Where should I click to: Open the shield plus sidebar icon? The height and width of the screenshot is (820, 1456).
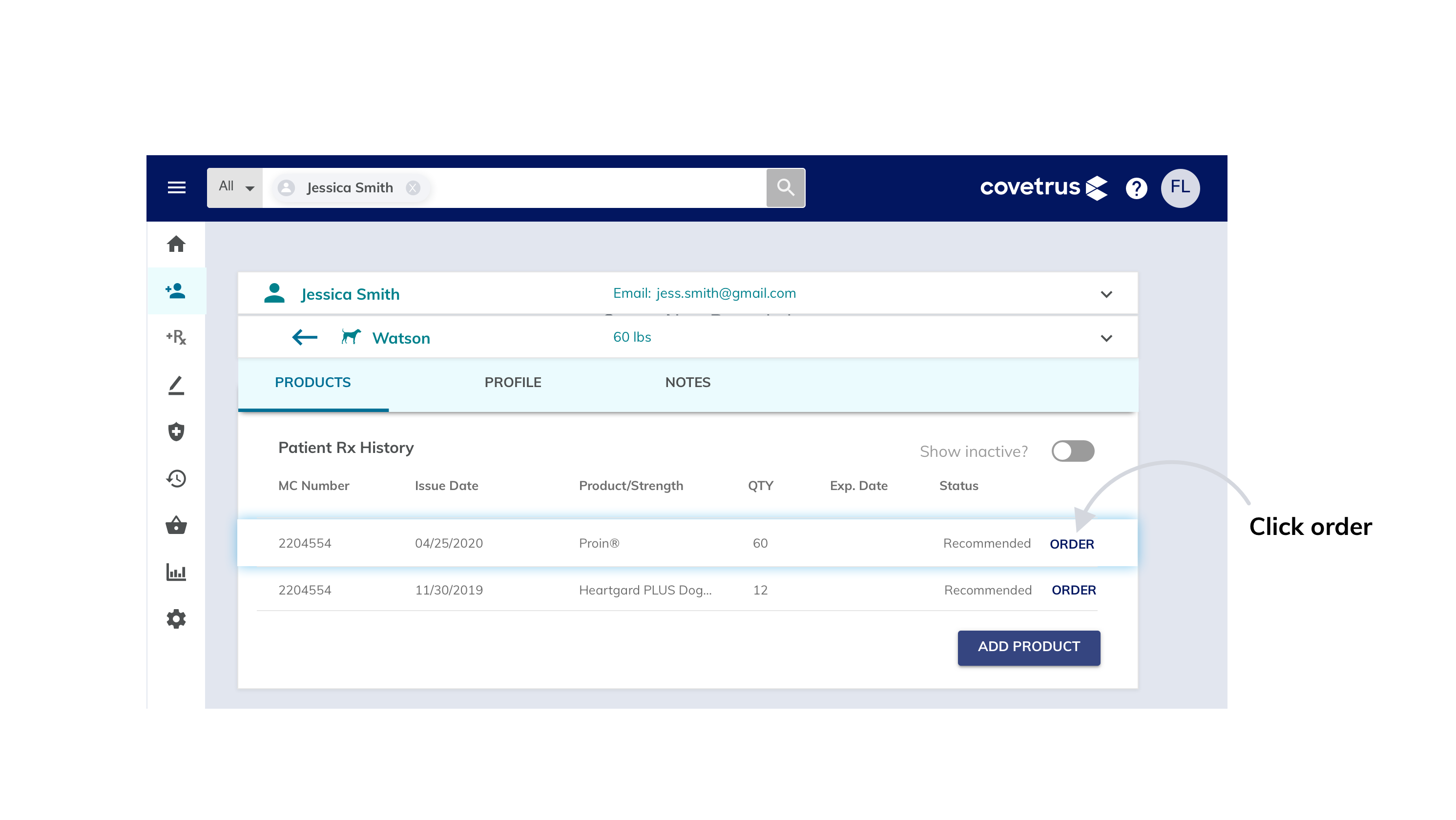[176, 432]
